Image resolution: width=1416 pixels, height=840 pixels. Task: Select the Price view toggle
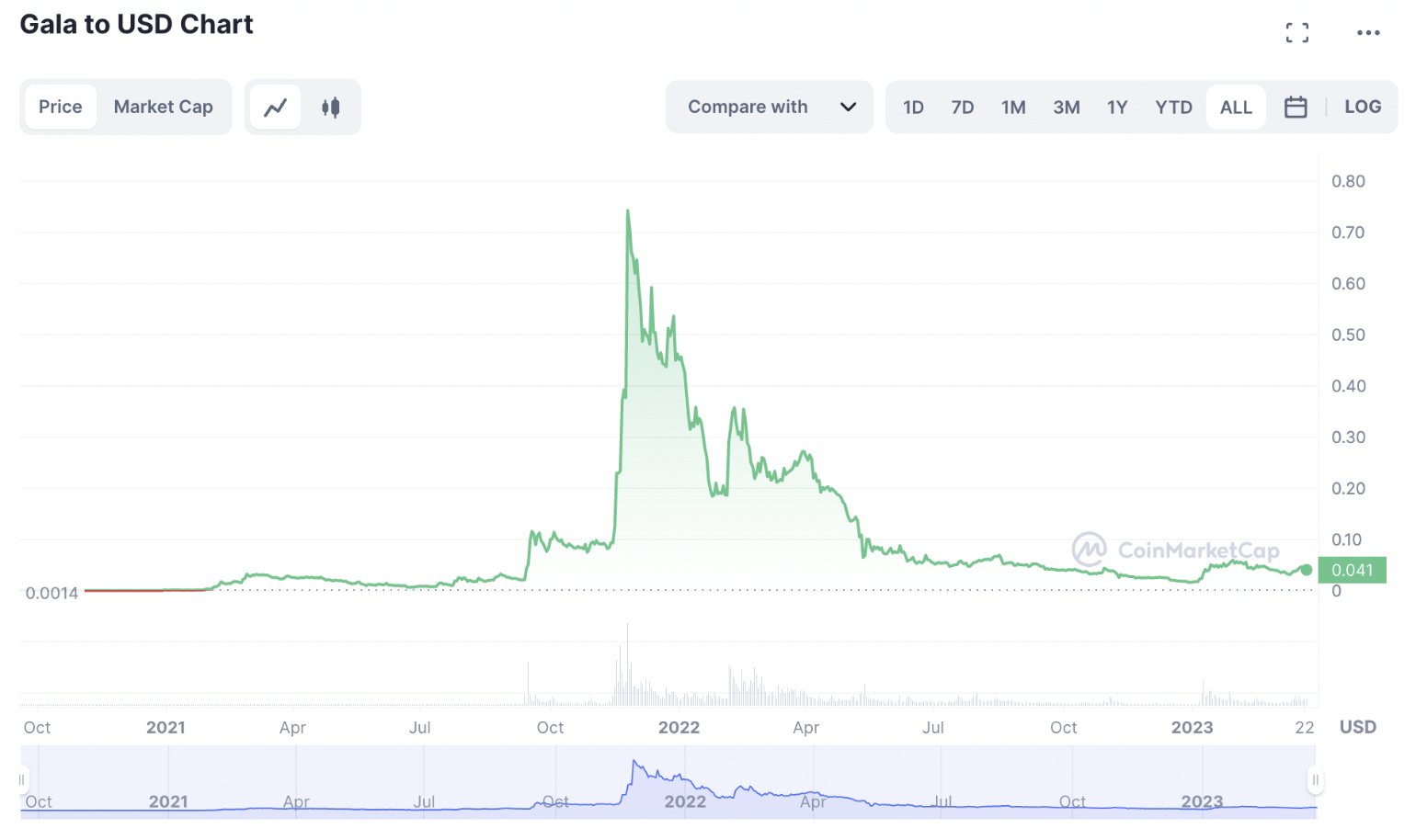(x=61, y=108)
